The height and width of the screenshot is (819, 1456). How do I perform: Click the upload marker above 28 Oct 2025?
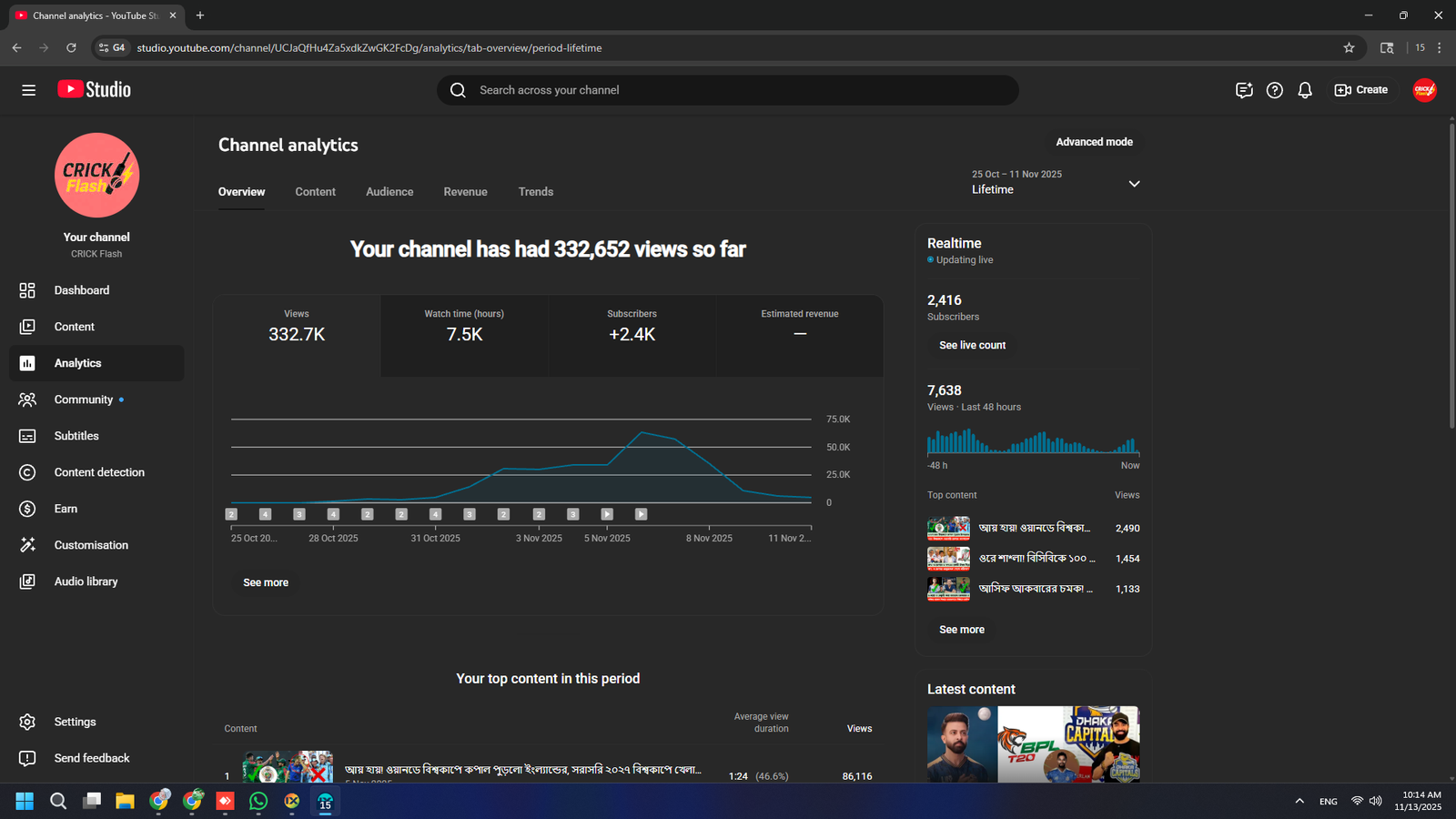click(333, 514)
